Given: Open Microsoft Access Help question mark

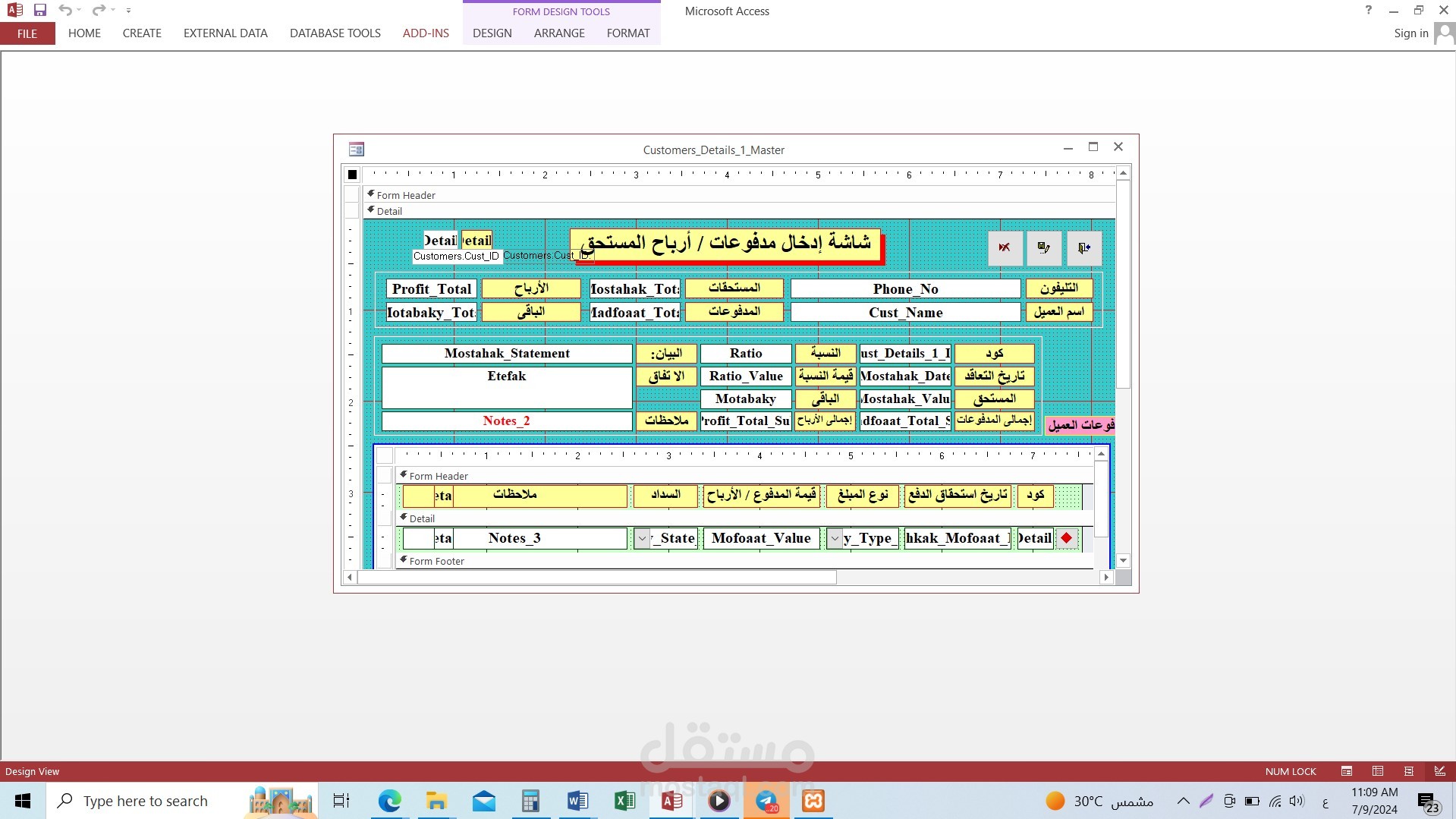Looking at the screenshot, I should (1368, 11).
